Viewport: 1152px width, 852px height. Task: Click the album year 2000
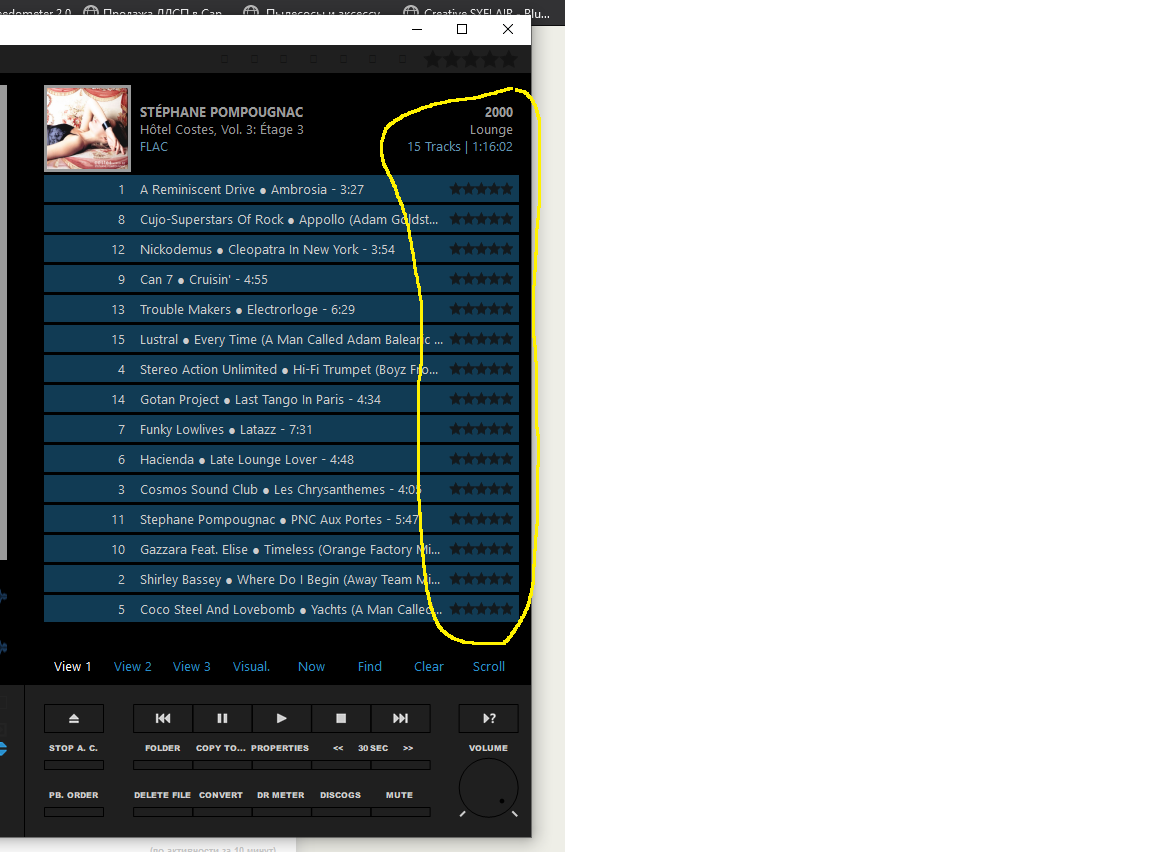pos(498,112)
